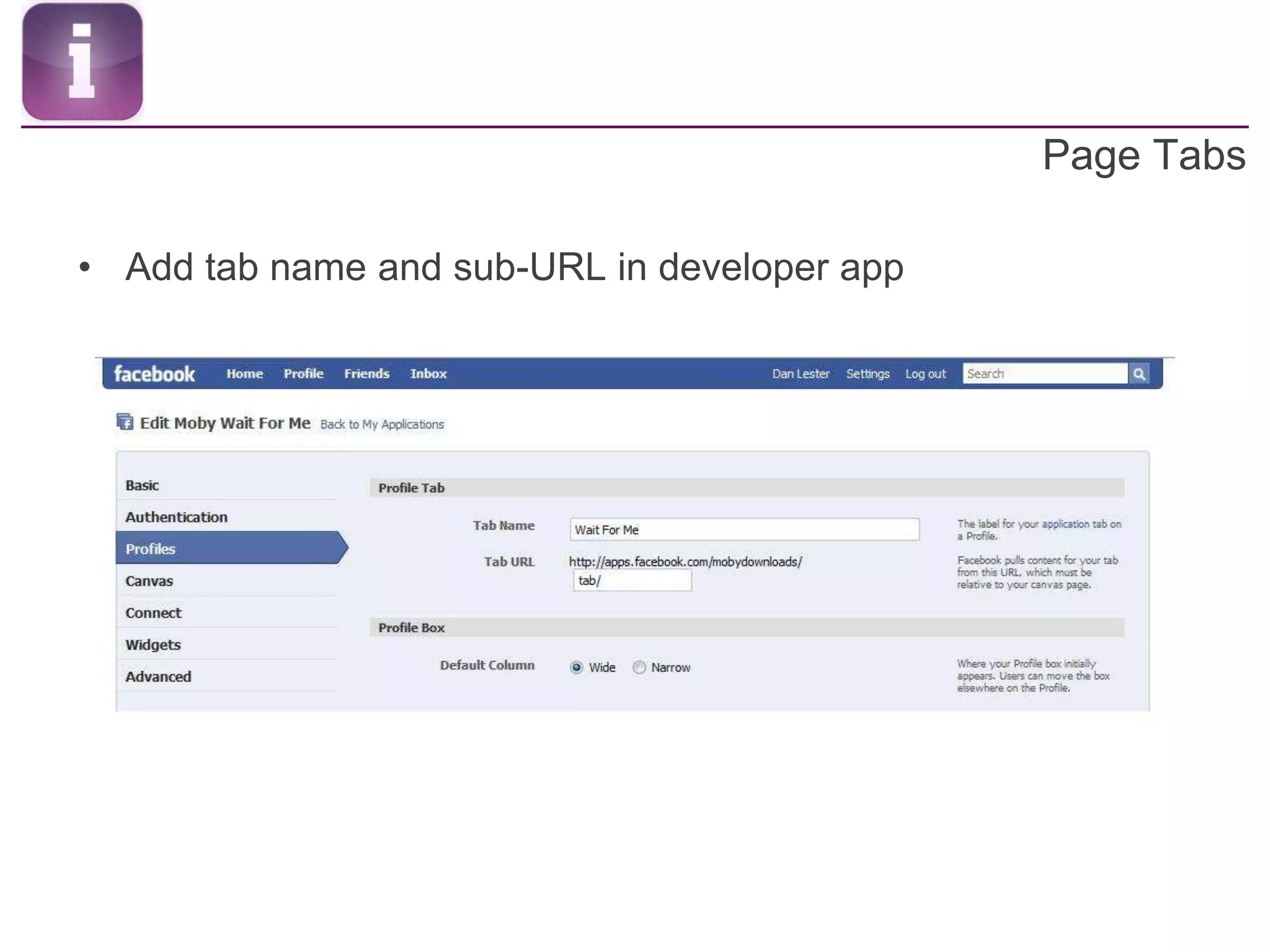Click the search magnifier button
Image resolution: width=1270 pixels, height=952 pixels.
coord(1139,374)
